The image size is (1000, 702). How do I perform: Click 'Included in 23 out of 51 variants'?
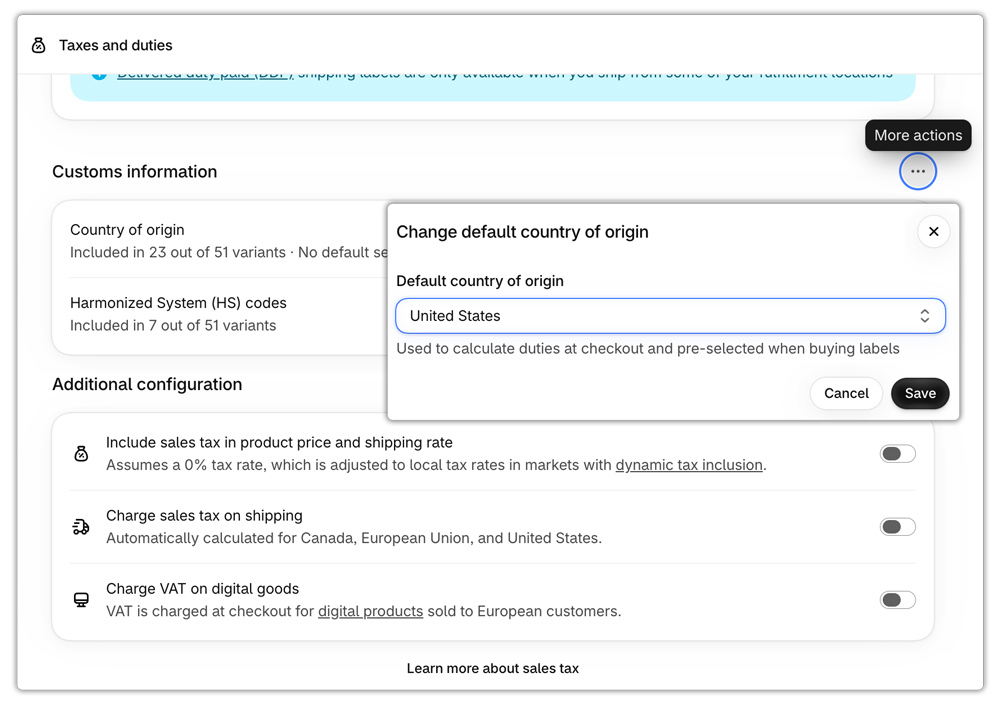(x=177, y=252)
